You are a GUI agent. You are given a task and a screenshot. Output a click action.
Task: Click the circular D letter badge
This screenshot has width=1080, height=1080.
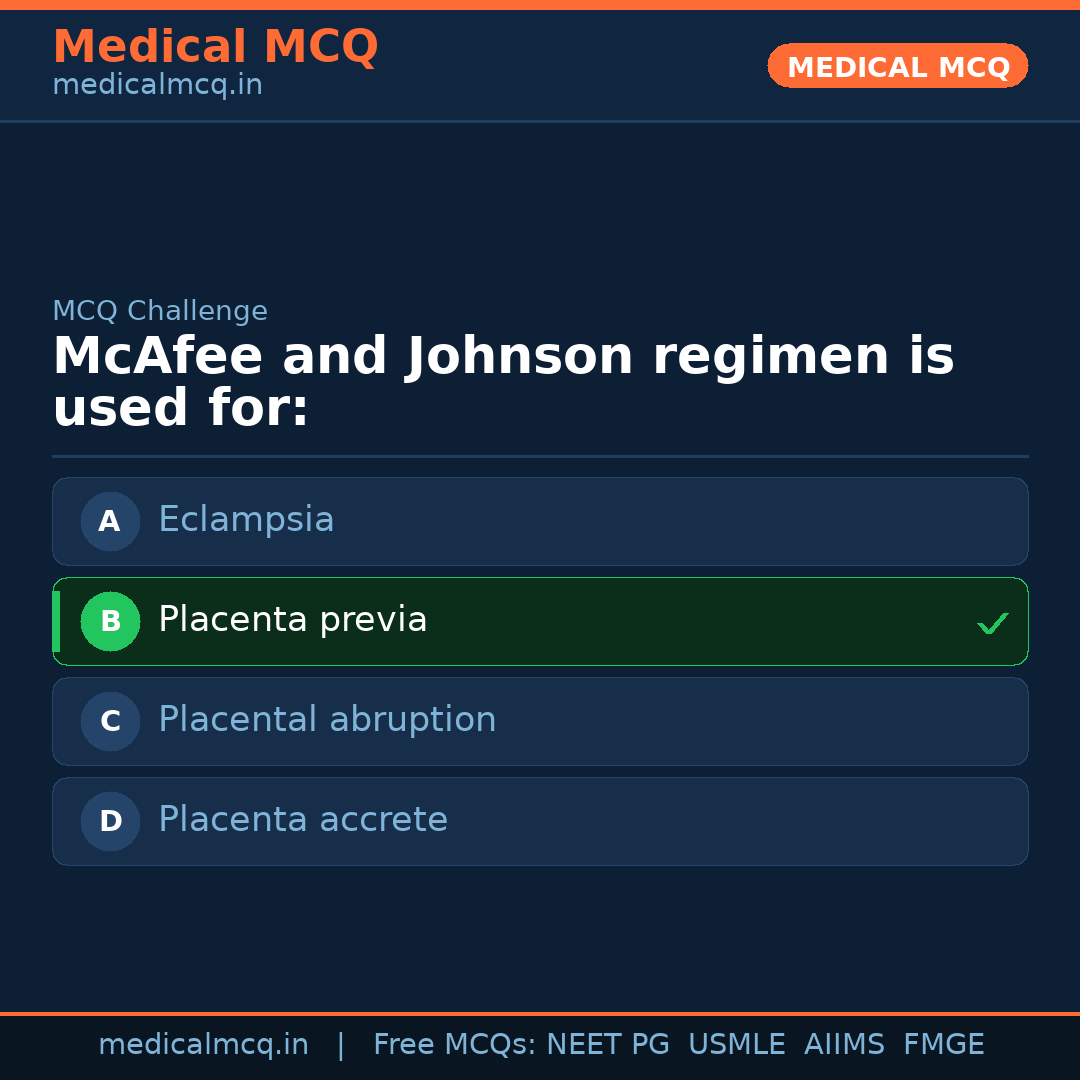pos(110,821)
